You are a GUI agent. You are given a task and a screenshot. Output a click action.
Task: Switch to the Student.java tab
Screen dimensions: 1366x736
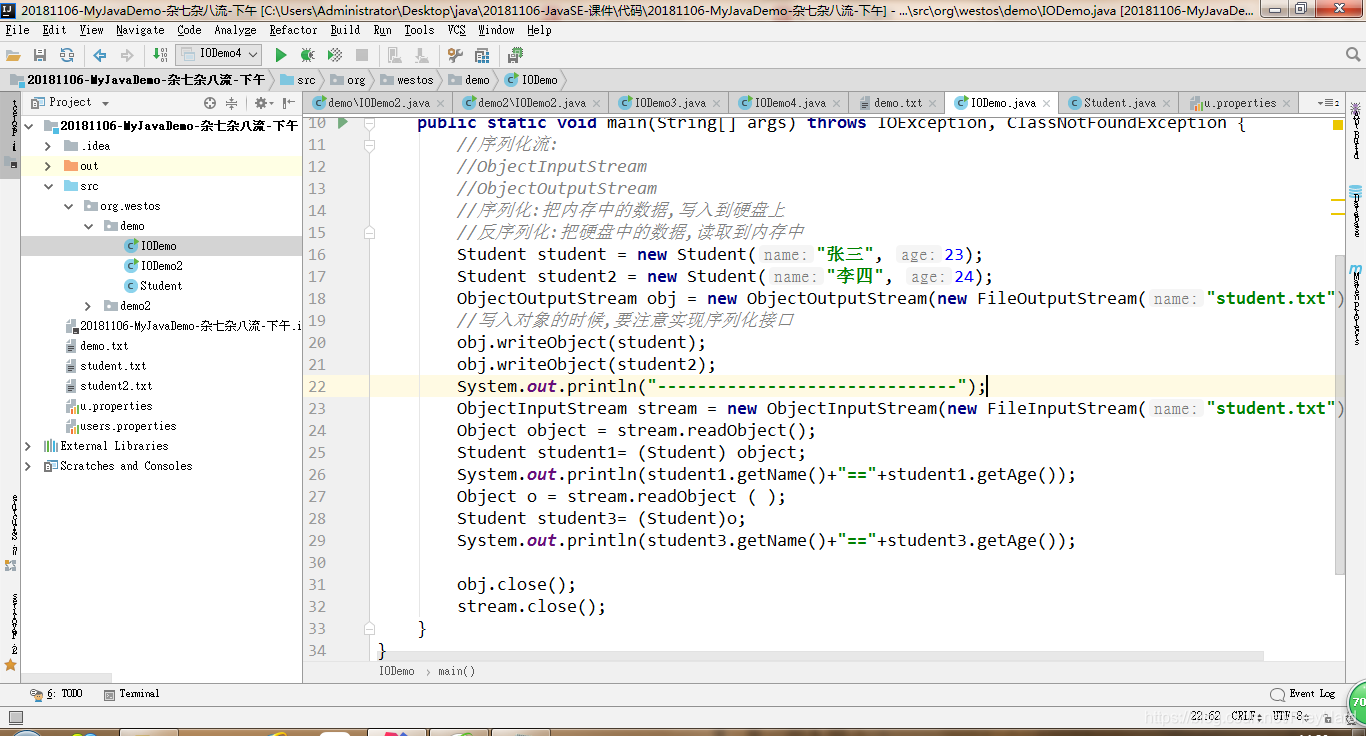pos(1119,102)
